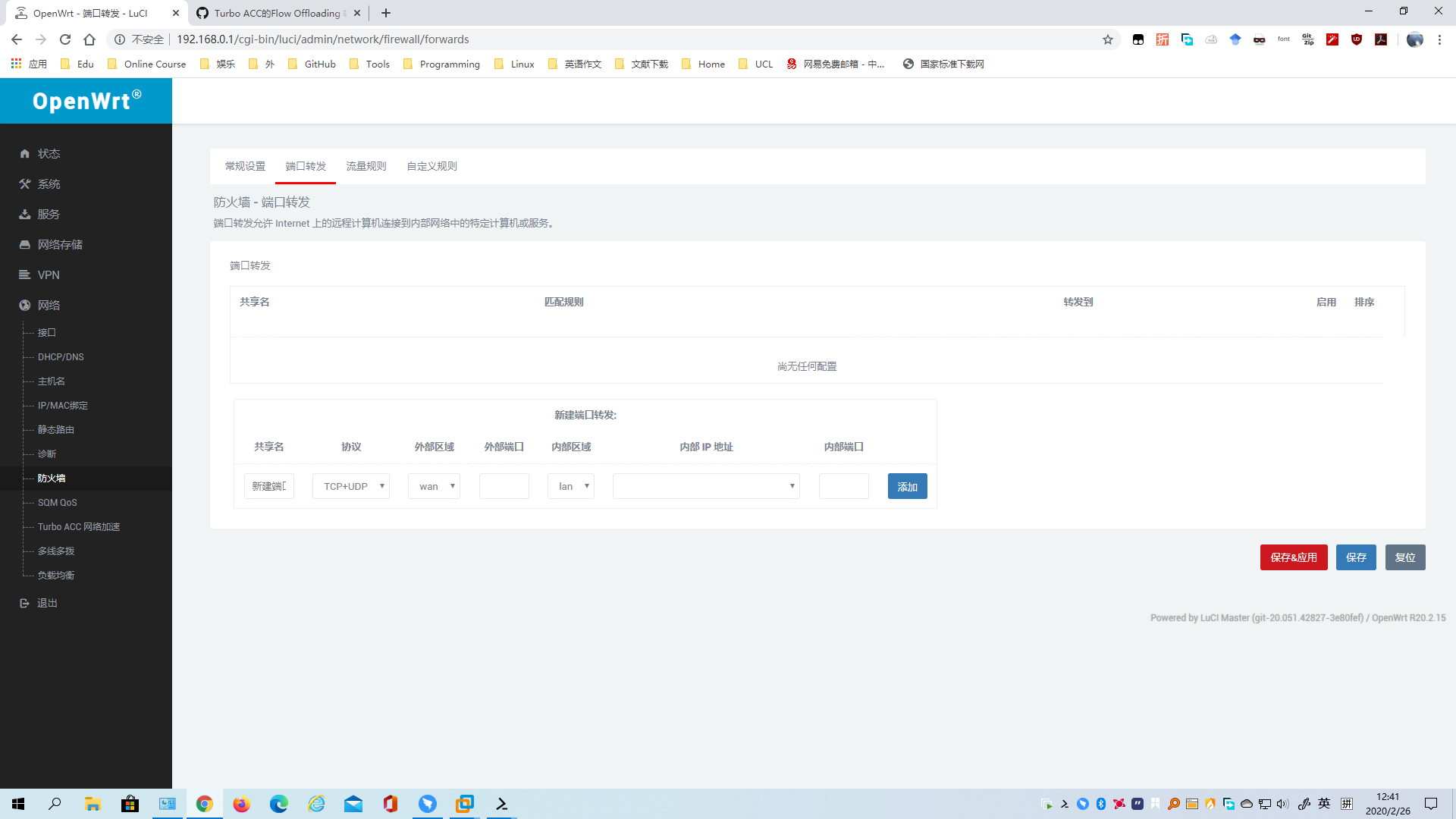Select Turbo ACC 网络加速 in sidebar
Screen dimensions: 1456x819
click(78, 526)
